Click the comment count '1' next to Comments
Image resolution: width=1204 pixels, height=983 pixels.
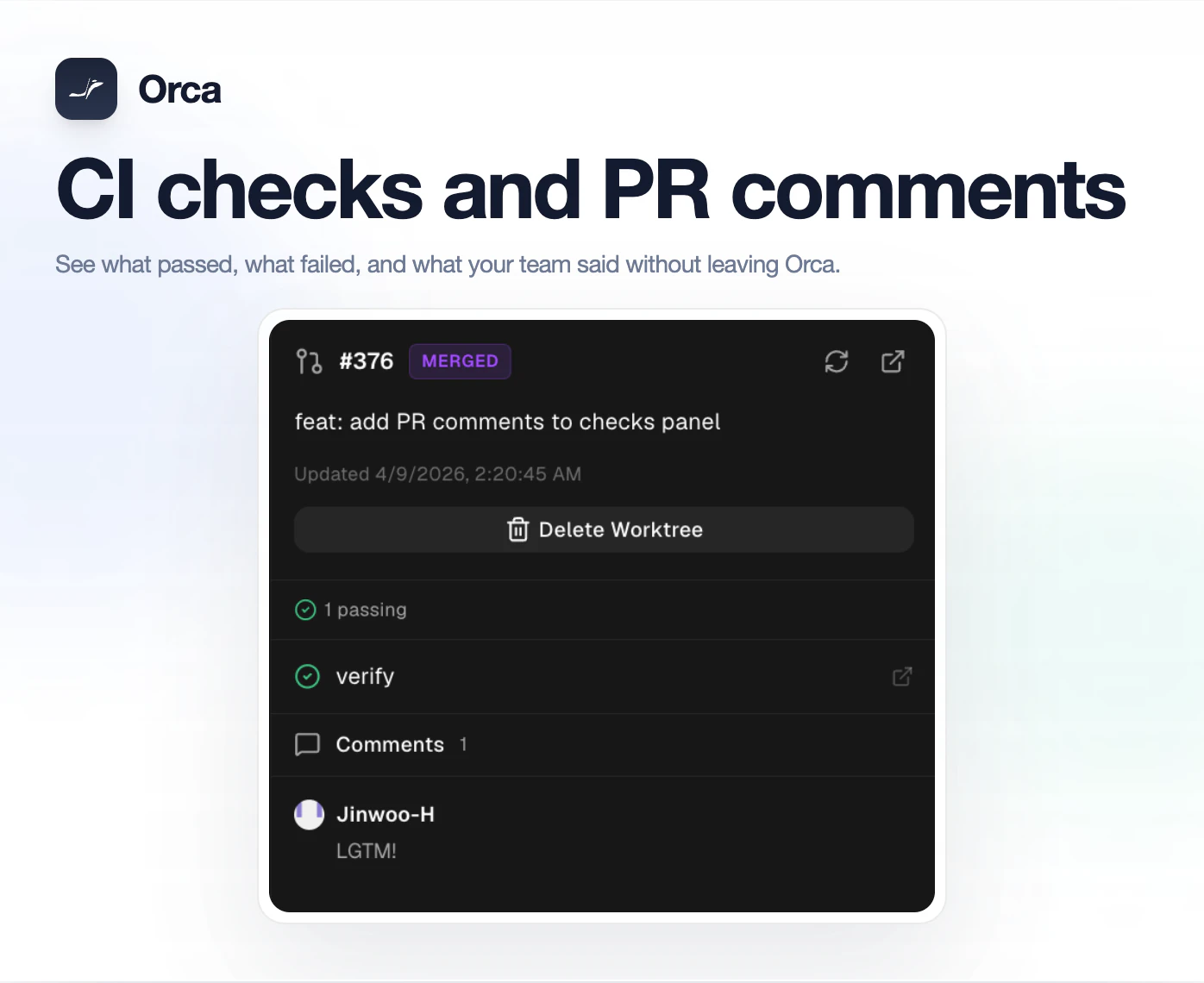pos(463,744)
